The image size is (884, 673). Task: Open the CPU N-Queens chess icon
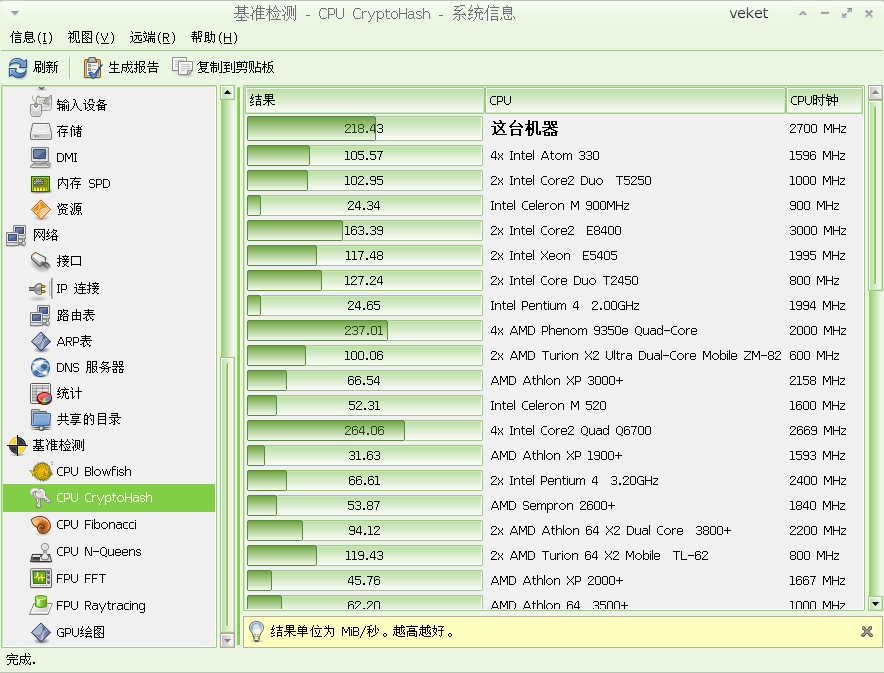[x=41, y=552]
